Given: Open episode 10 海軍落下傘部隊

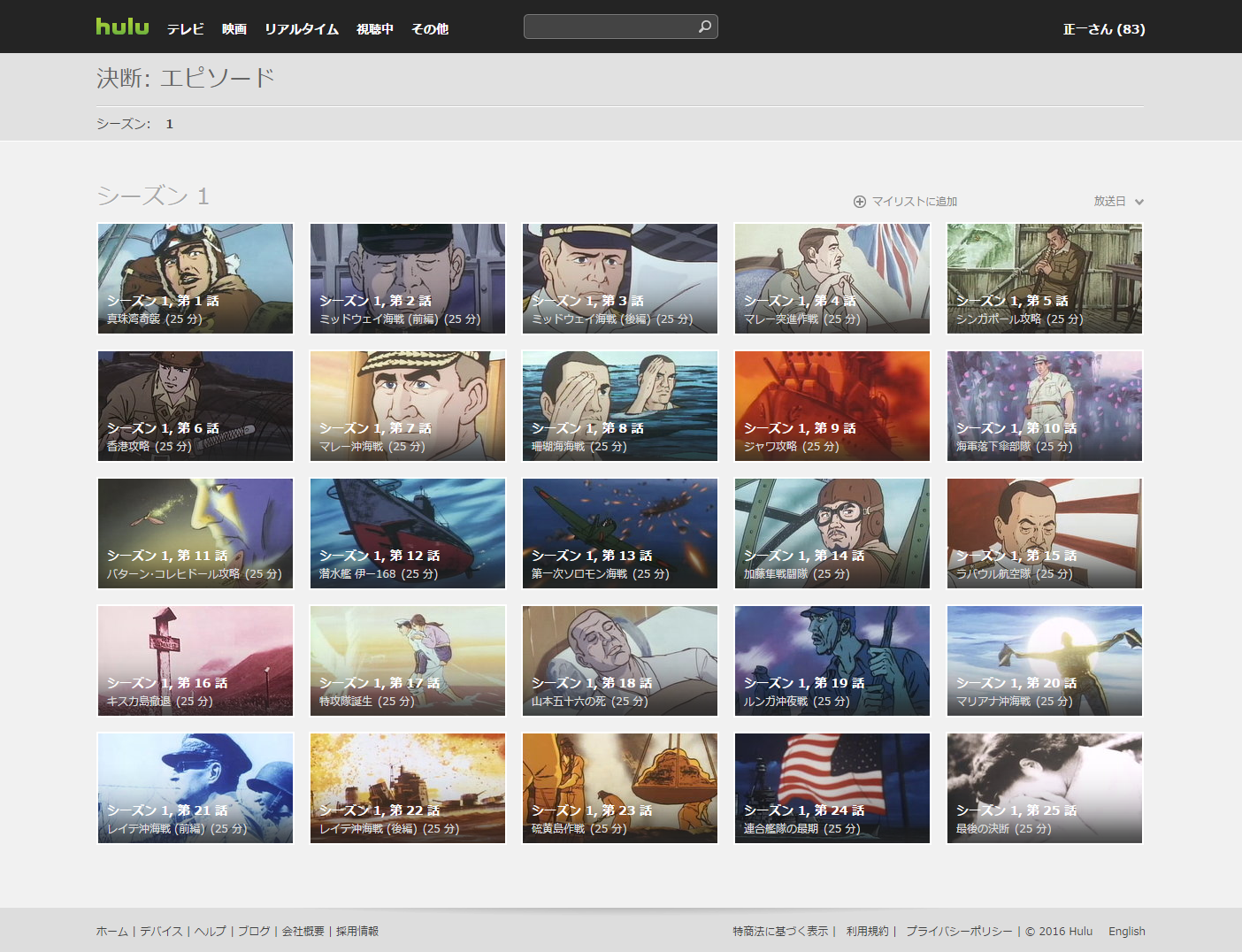Looking at the screenshot, I should pos(1045,406).
